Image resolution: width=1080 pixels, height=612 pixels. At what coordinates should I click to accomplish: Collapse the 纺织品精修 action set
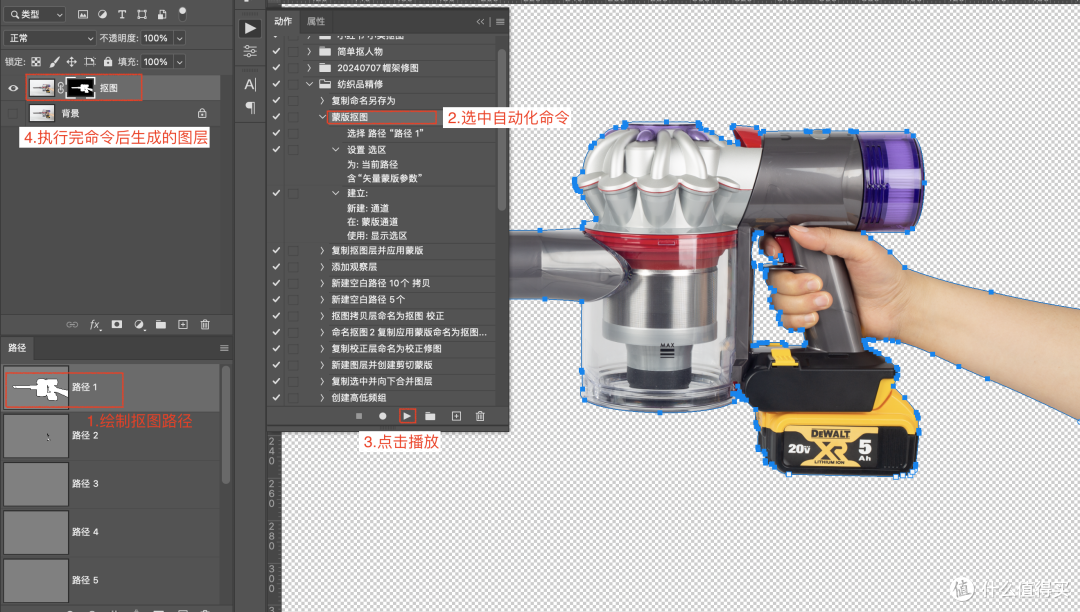(x=309, y=84)
